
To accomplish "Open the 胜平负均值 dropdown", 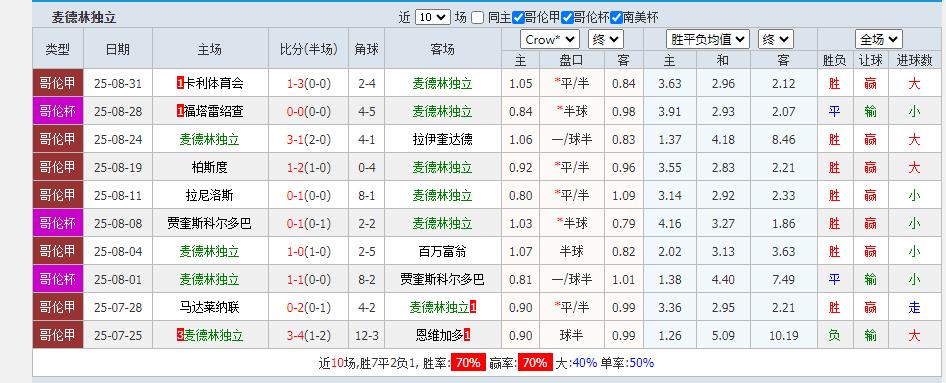I will coord(708,40).
